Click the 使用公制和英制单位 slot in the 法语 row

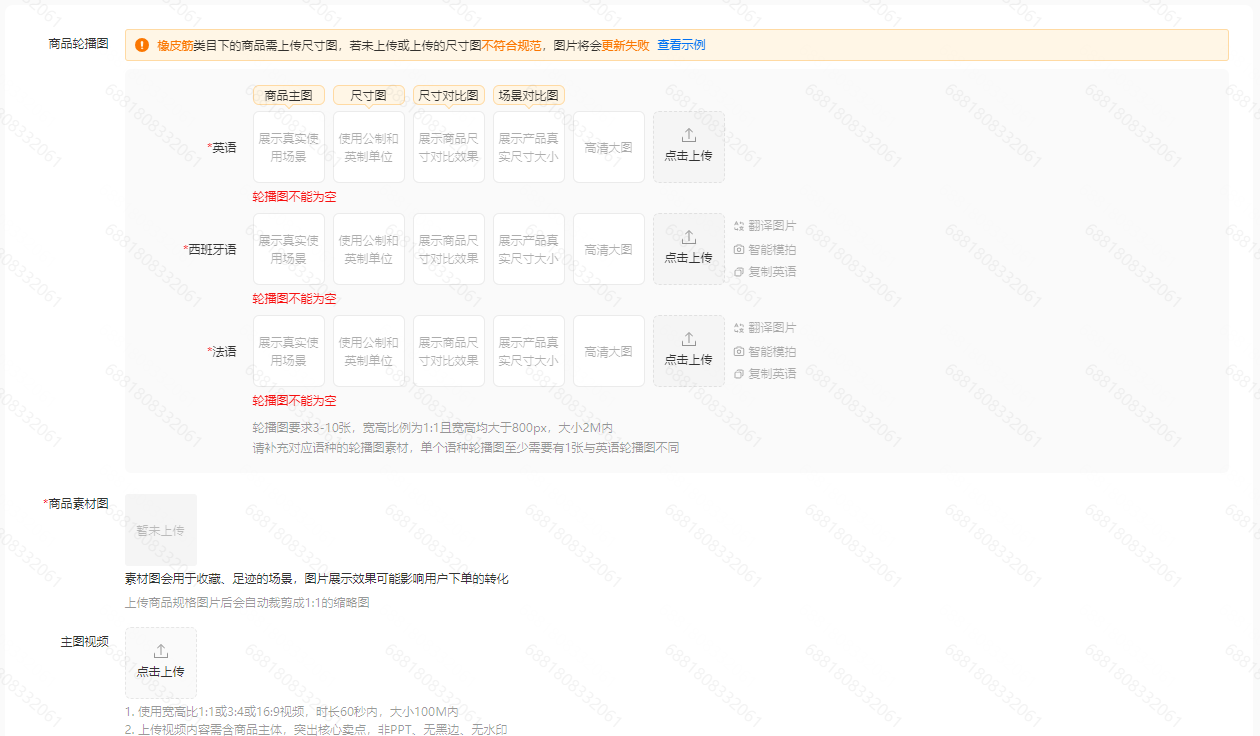click(369, 351)
